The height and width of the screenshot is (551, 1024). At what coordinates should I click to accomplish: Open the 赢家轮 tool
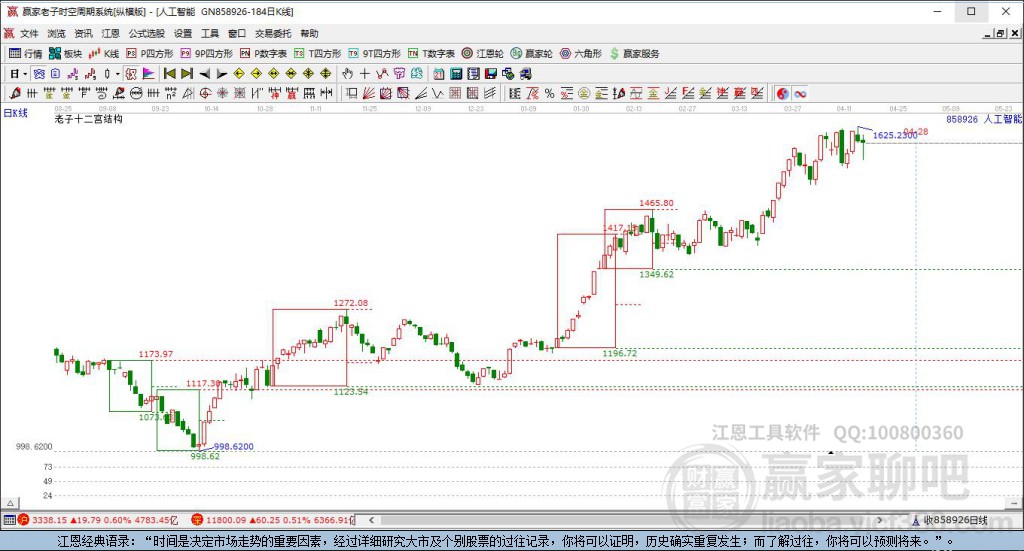tap(532, 54)
